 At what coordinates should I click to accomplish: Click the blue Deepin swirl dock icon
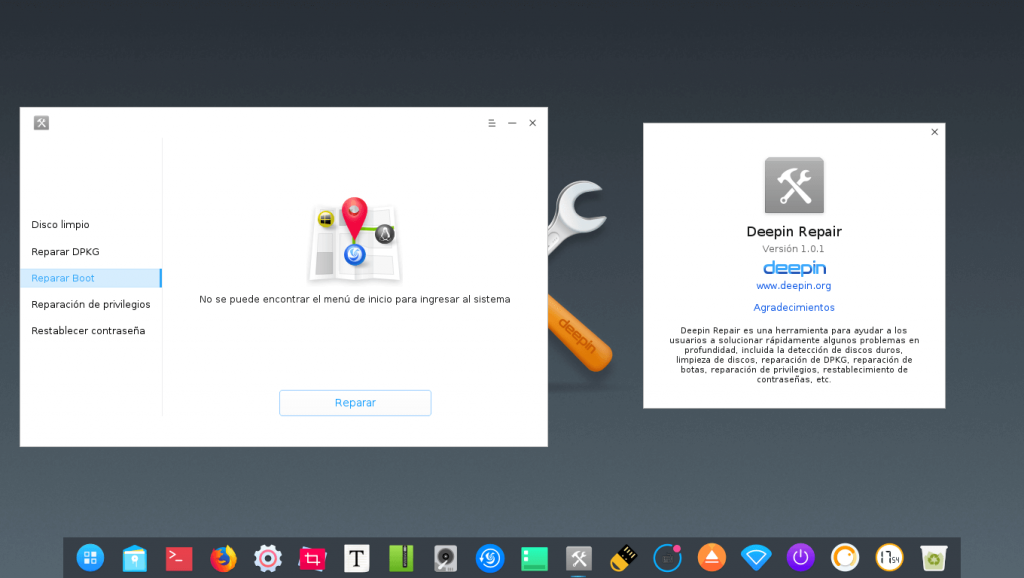[x=490, y=558]
